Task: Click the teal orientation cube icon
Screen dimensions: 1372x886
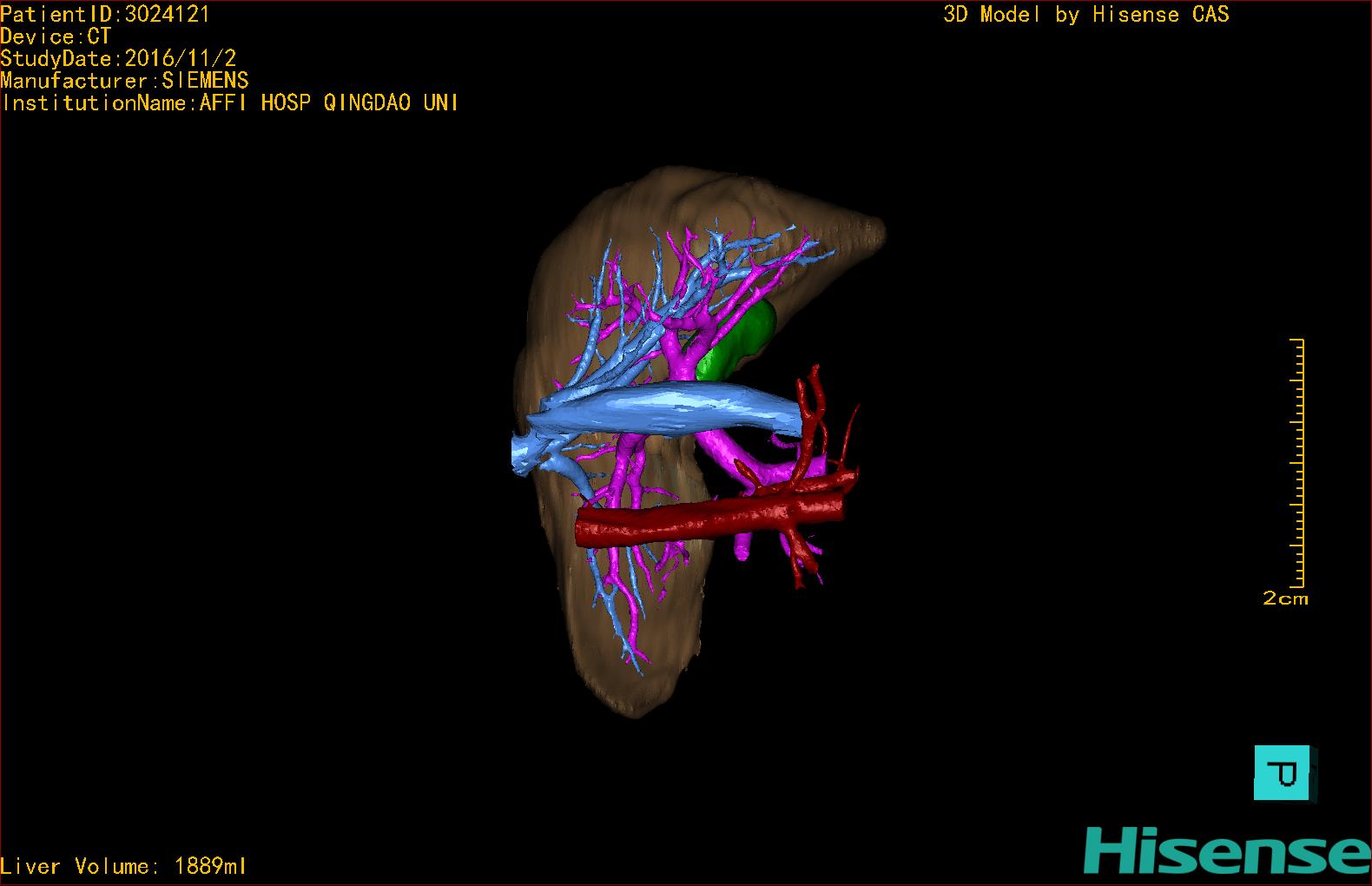Action: [x=1284, y=772]
